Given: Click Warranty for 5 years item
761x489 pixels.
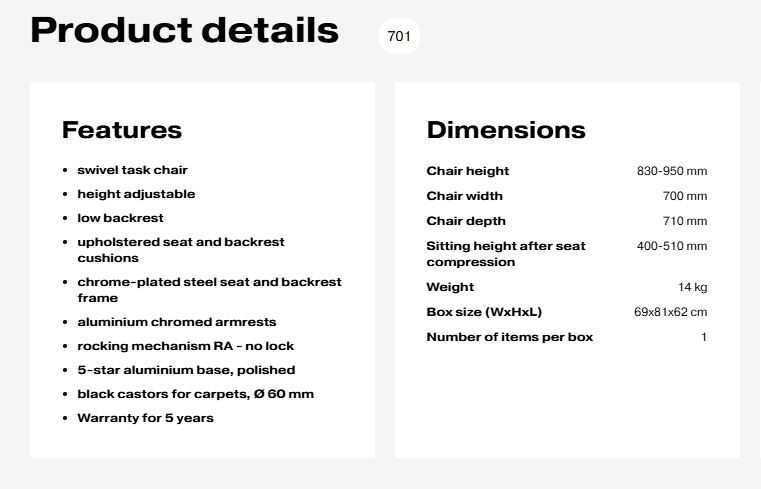Looking at the screenshot, I should coord(145,418).
